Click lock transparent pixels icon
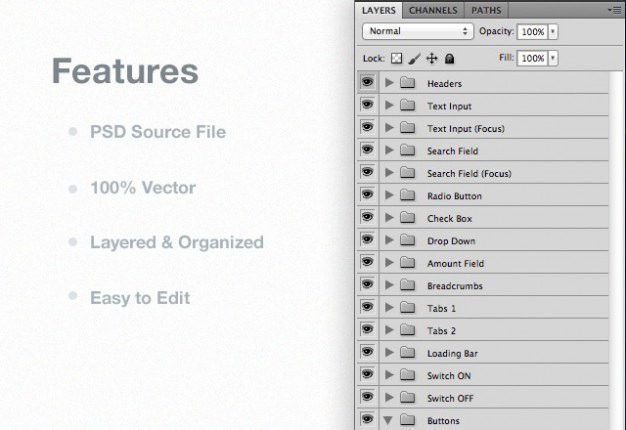626x430 pixels. 396,59
